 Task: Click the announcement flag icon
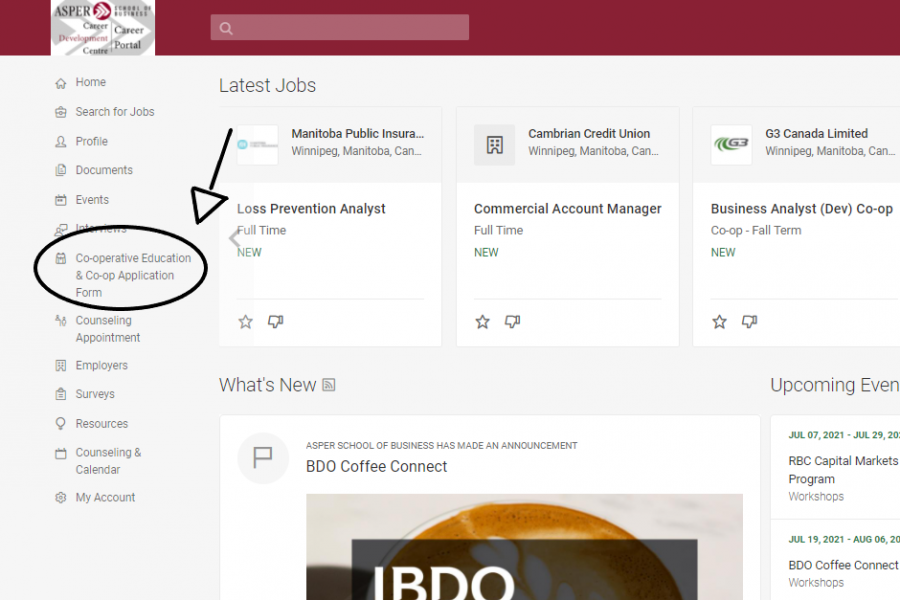(263, 458)
